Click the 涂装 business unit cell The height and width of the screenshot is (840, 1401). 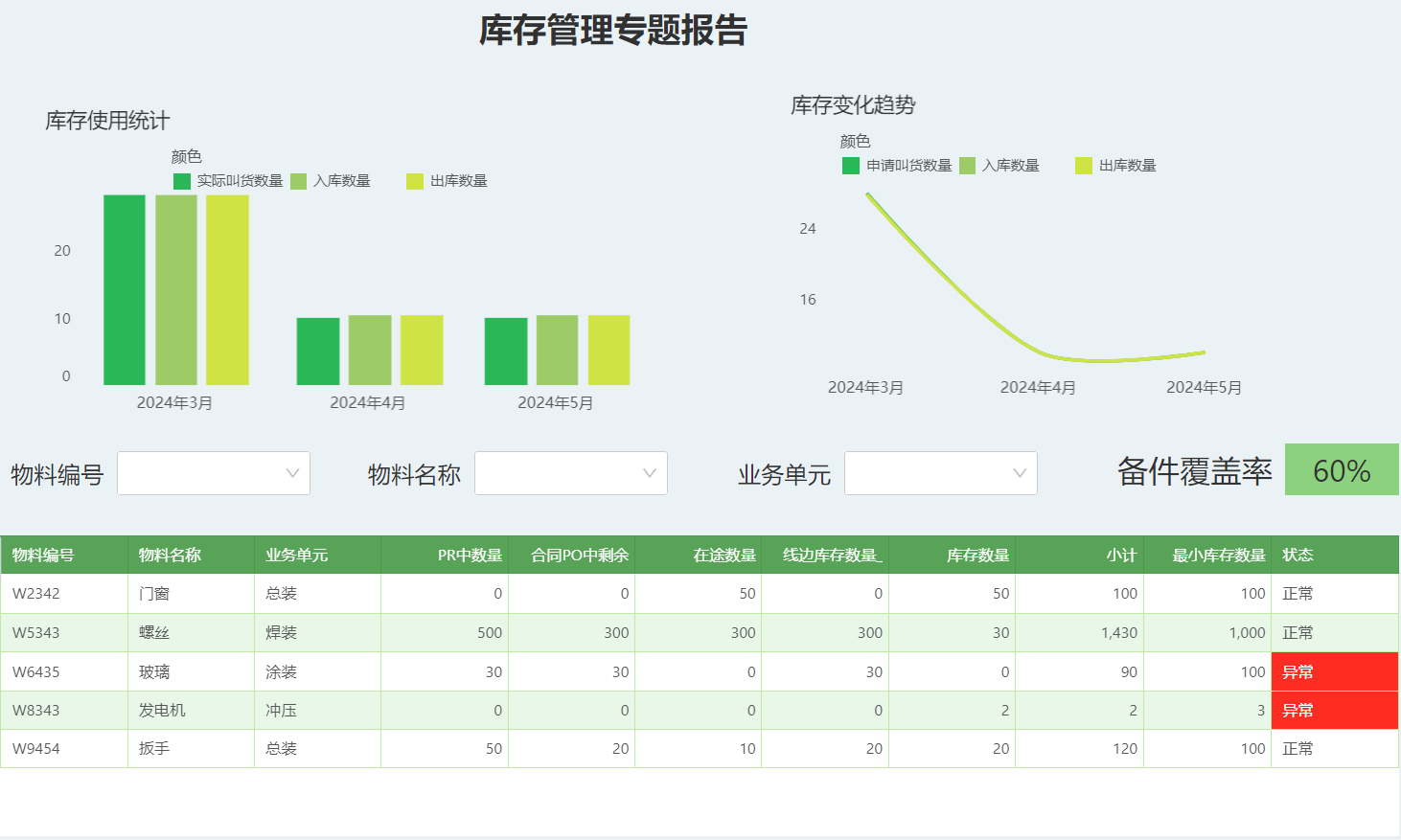coord(317,672)
